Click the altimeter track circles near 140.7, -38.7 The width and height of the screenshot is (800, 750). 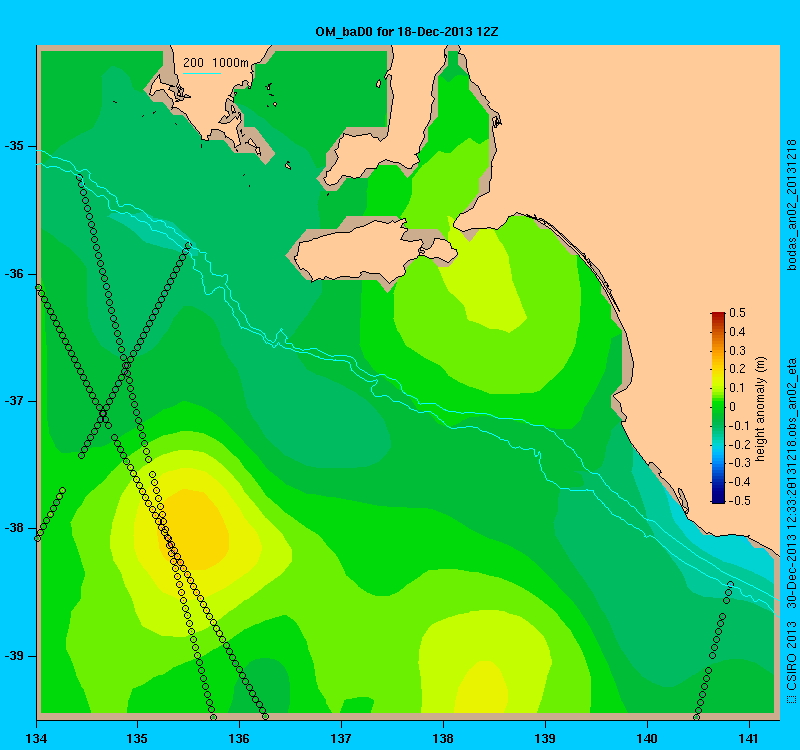(x=720, y=620)
